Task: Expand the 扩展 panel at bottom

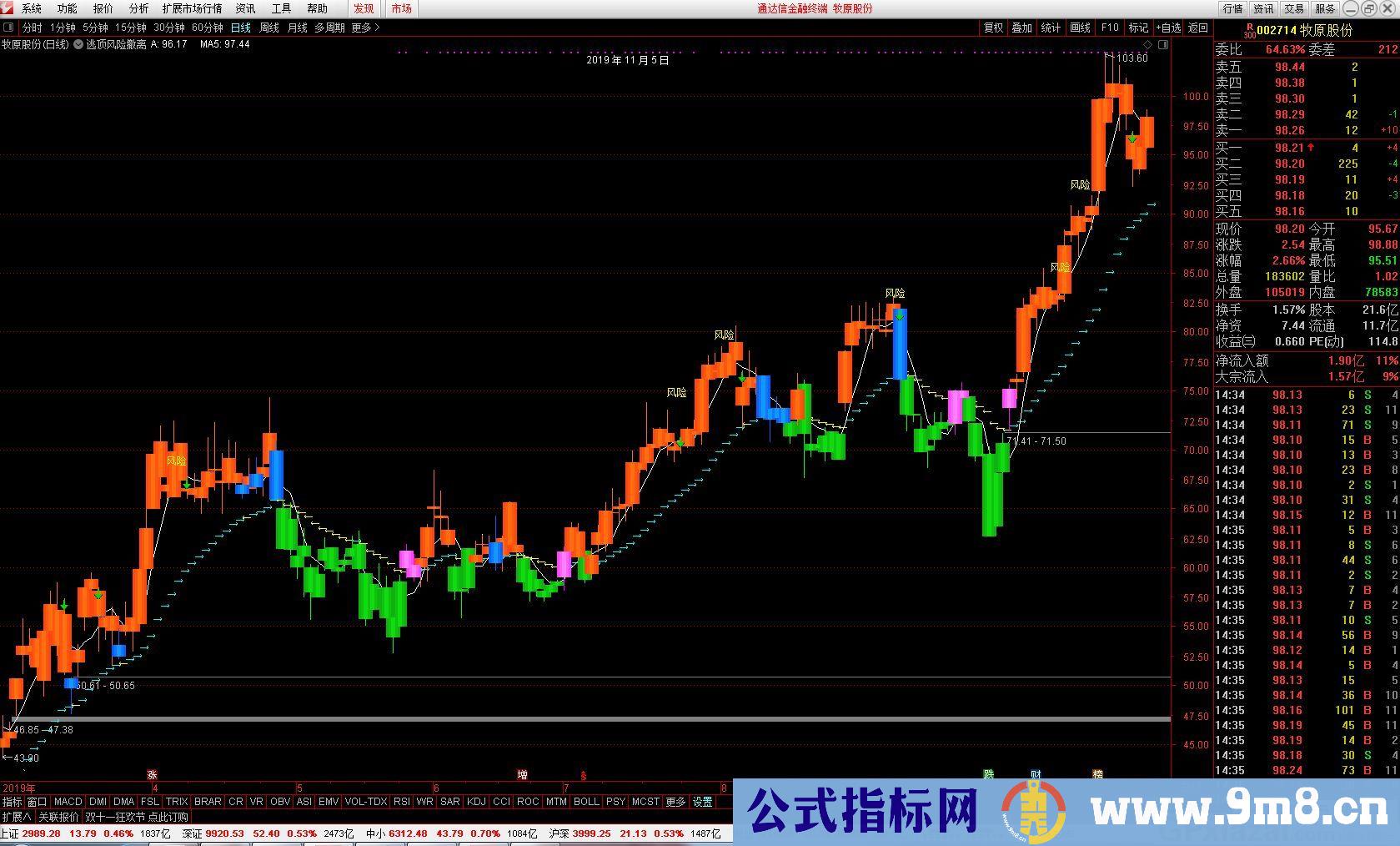Action: tap(17, 817)
